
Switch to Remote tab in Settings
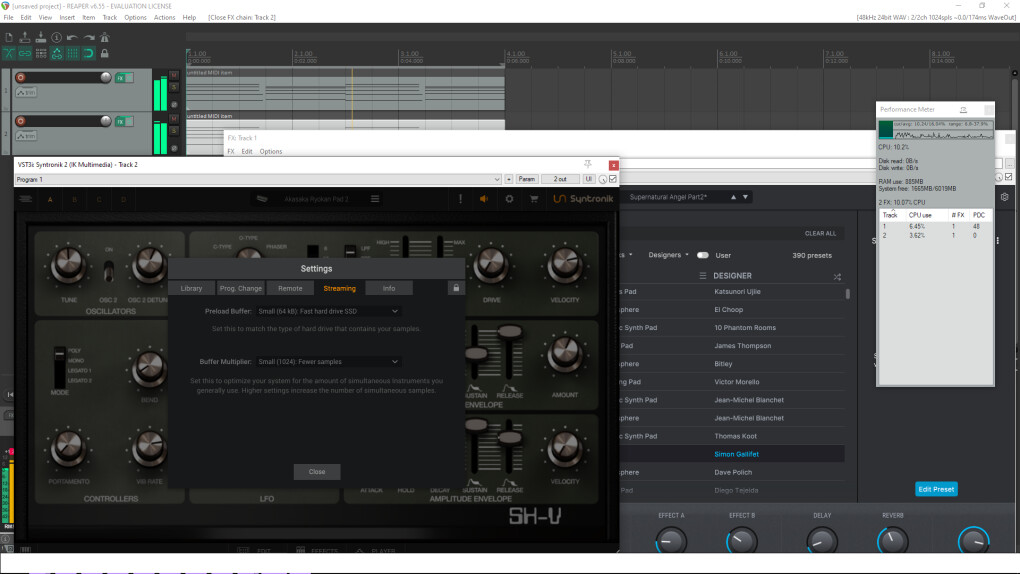(x=290, y=288)
